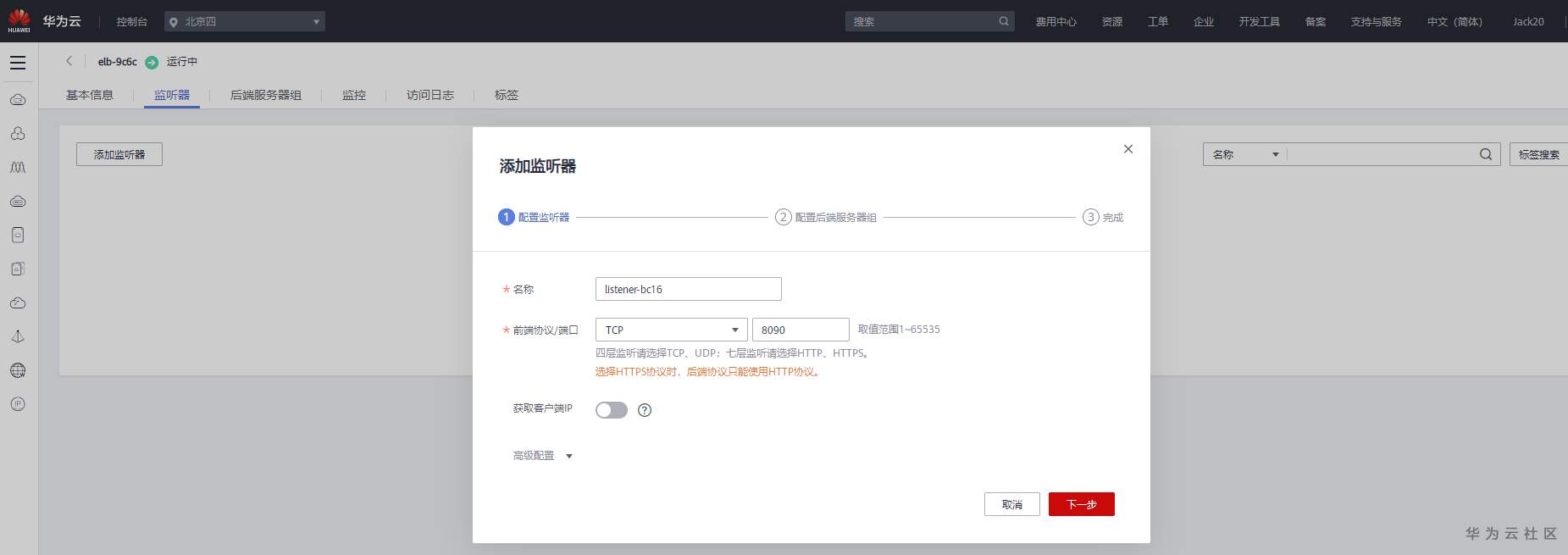Open the 标签 tab
This screenshot has width=1568, height=555.
(507, 95)
